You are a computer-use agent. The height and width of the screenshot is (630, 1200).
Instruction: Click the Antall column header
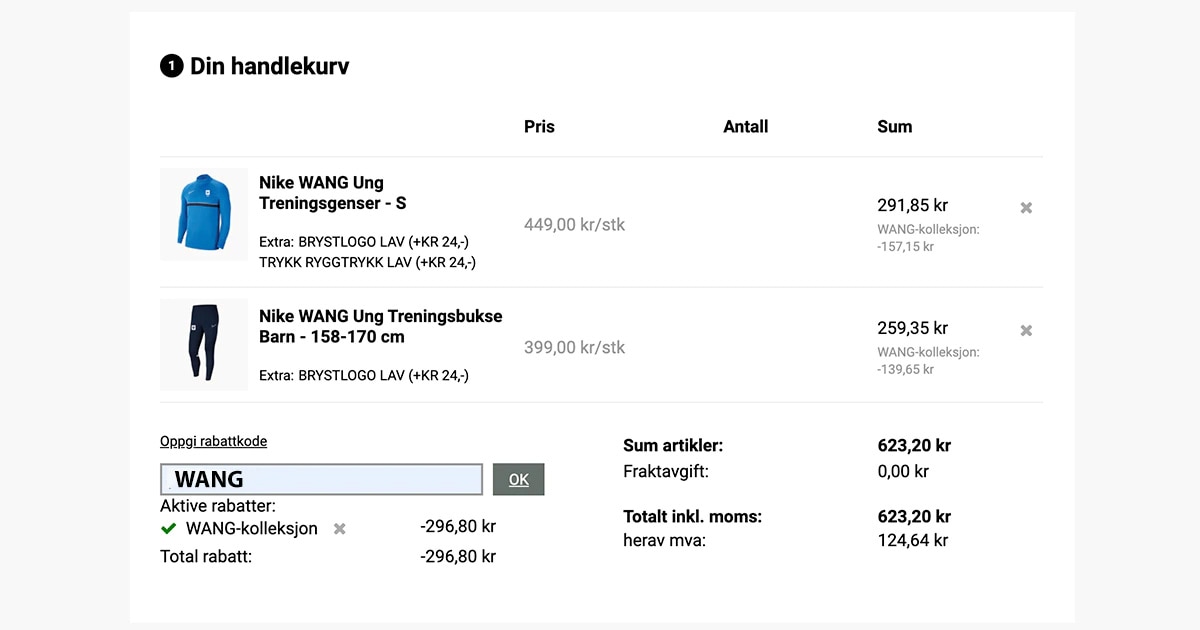click(x=746, y=126)
